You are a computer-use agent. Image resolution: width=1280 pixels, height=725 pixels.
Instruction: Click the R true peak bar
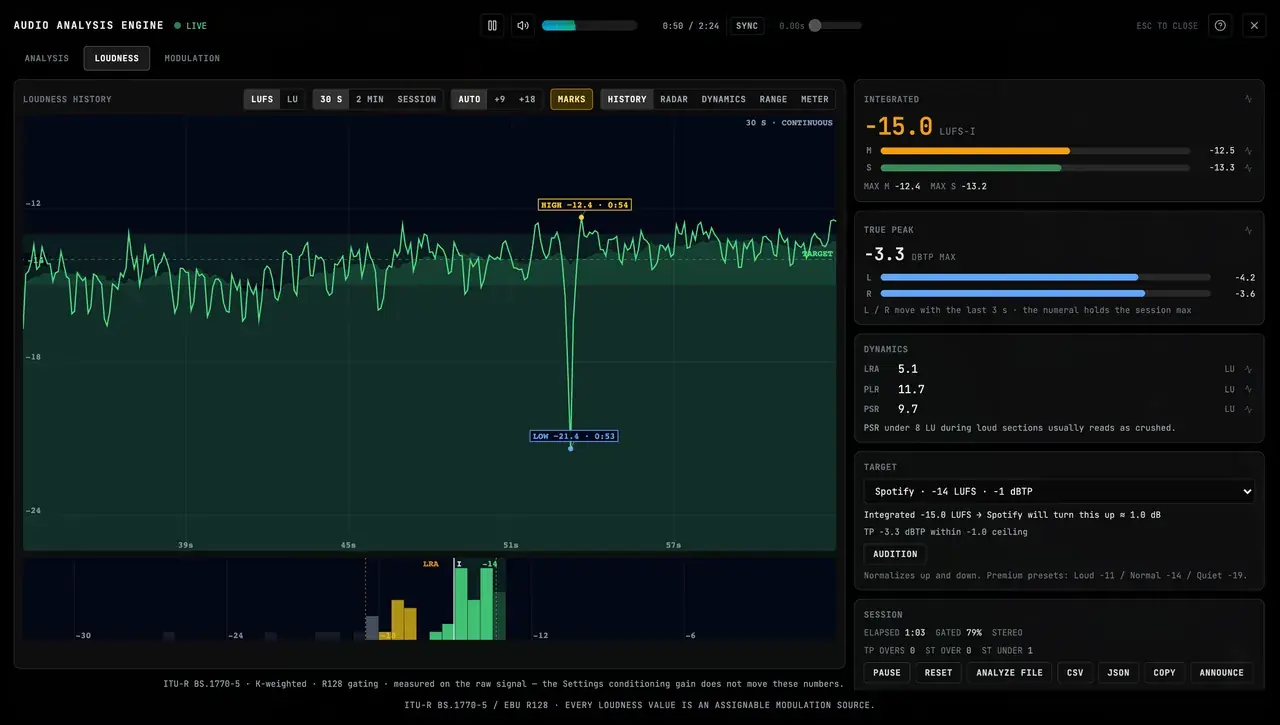(1045, 294)
